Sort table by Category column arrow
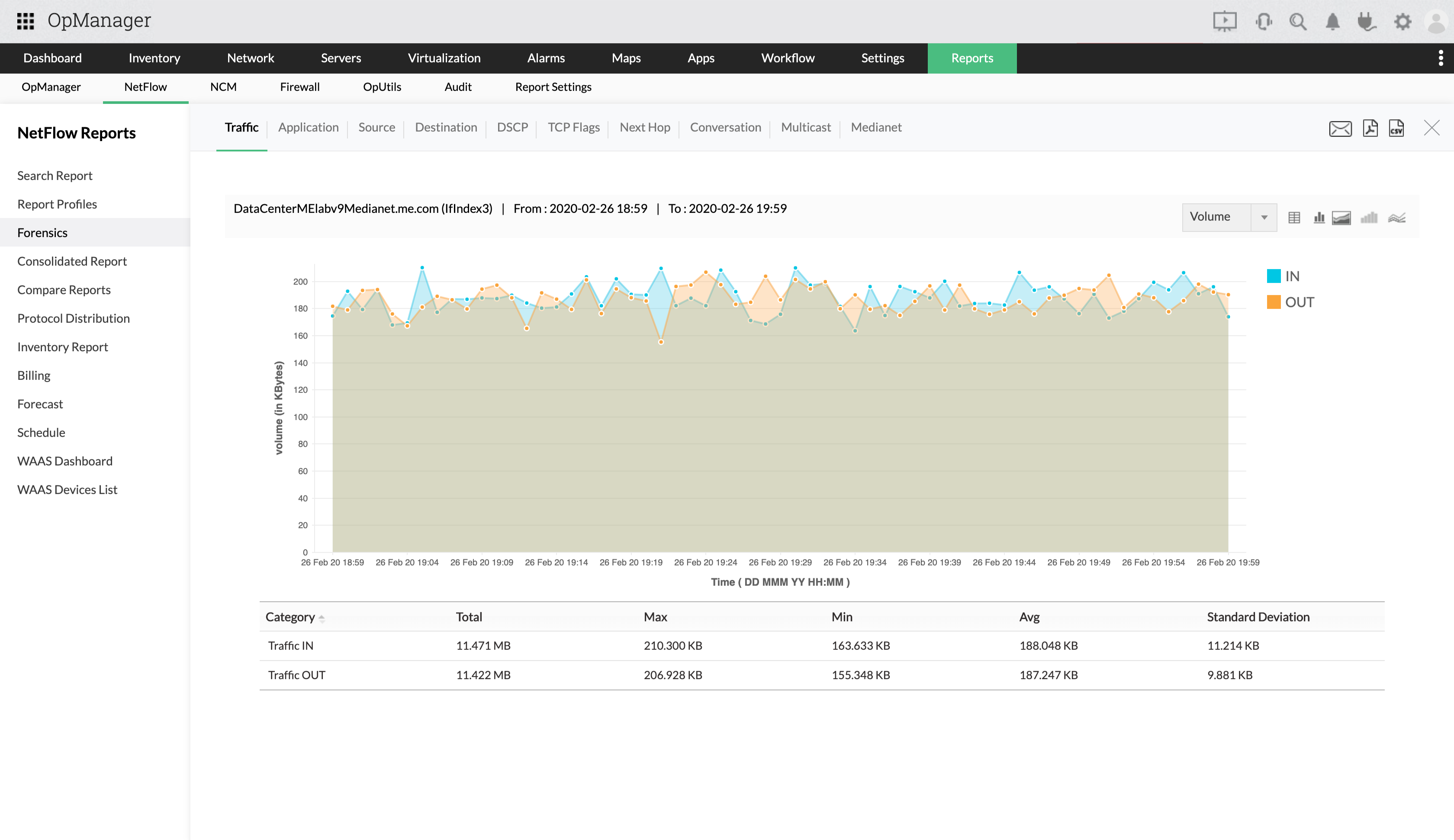1454x840 pixels. [x=322, y=618]
